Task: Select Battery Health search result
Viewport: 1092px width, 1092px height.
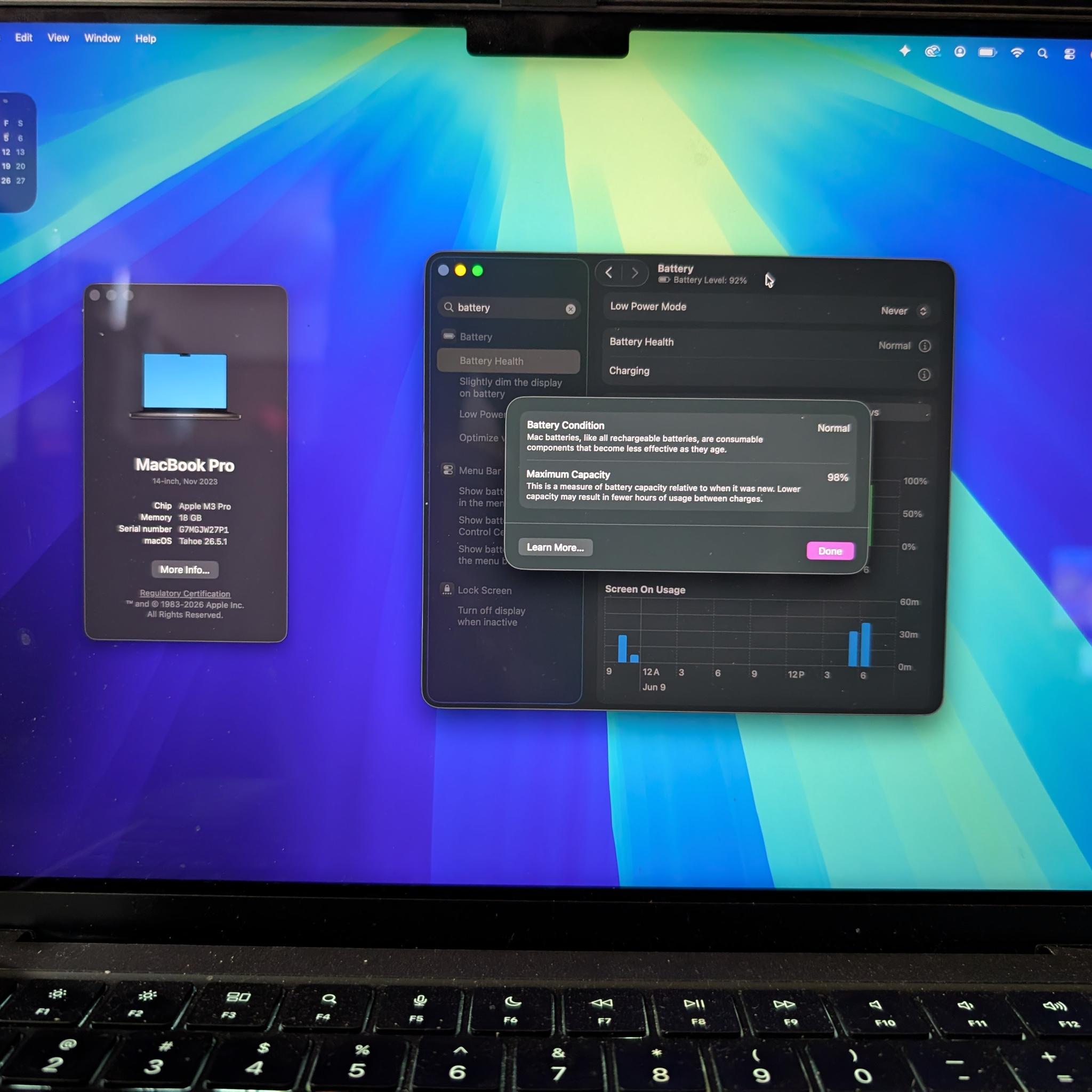Action: pos(508,361)
